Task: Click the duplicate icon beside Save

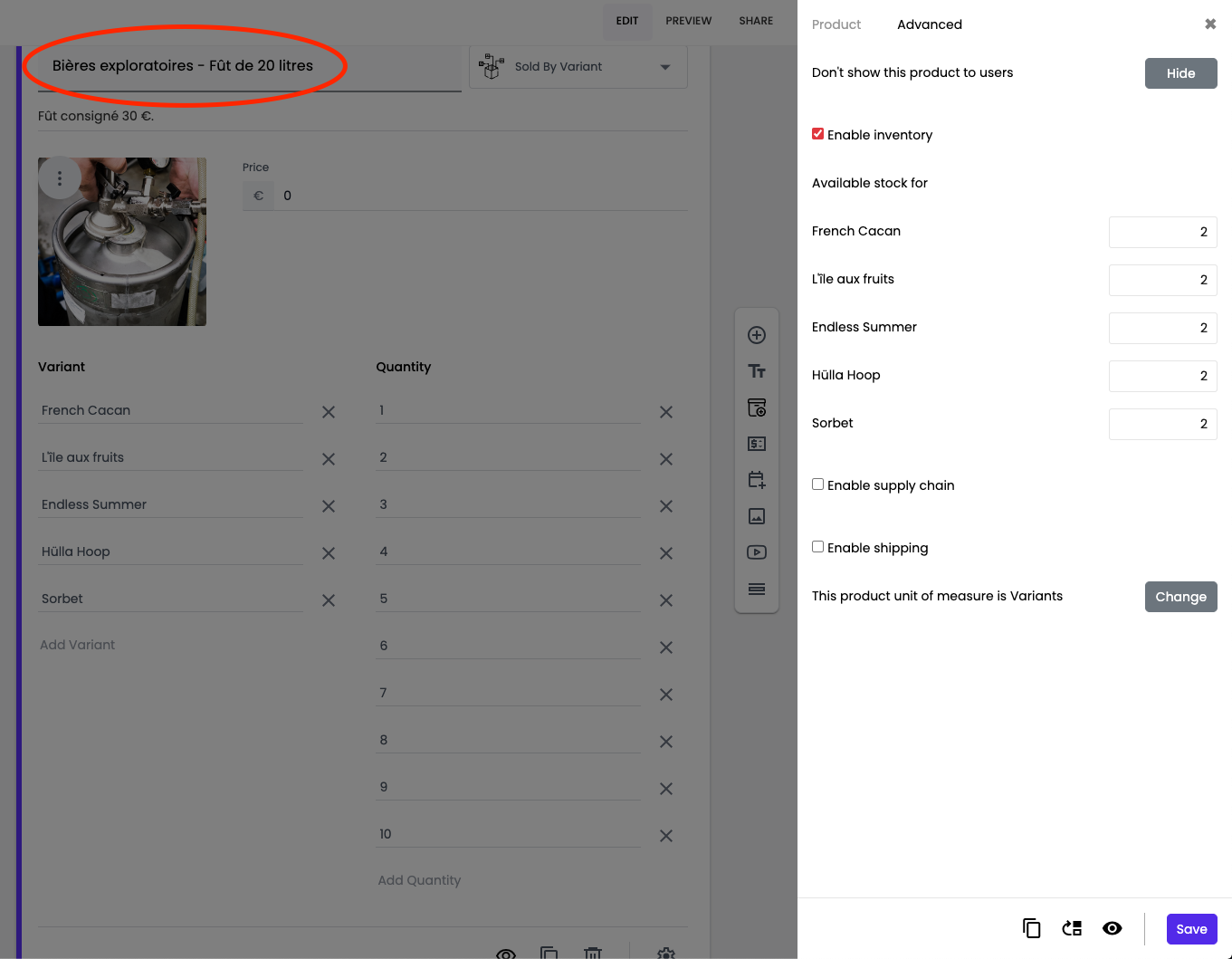Action: (x=1031, y=928)
